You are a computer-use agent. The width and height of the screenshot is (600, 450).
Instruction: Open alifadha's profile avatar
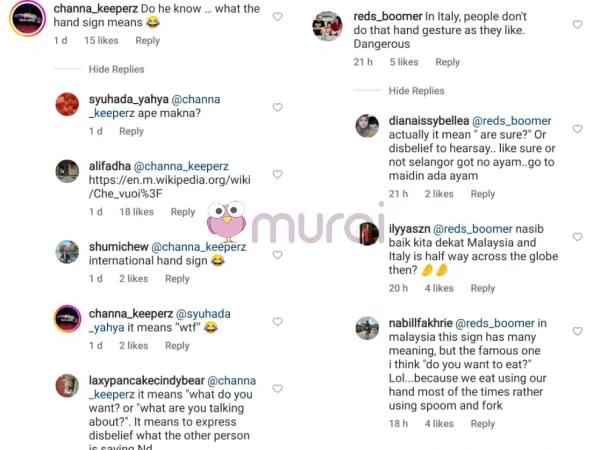point(67,171)
